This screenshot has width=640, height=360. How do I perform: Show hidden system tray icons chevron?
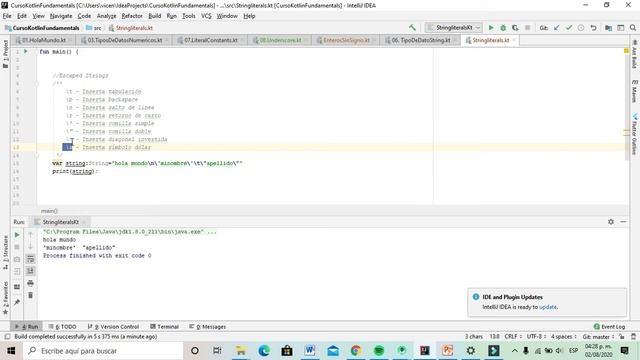(x=515, y=351)
